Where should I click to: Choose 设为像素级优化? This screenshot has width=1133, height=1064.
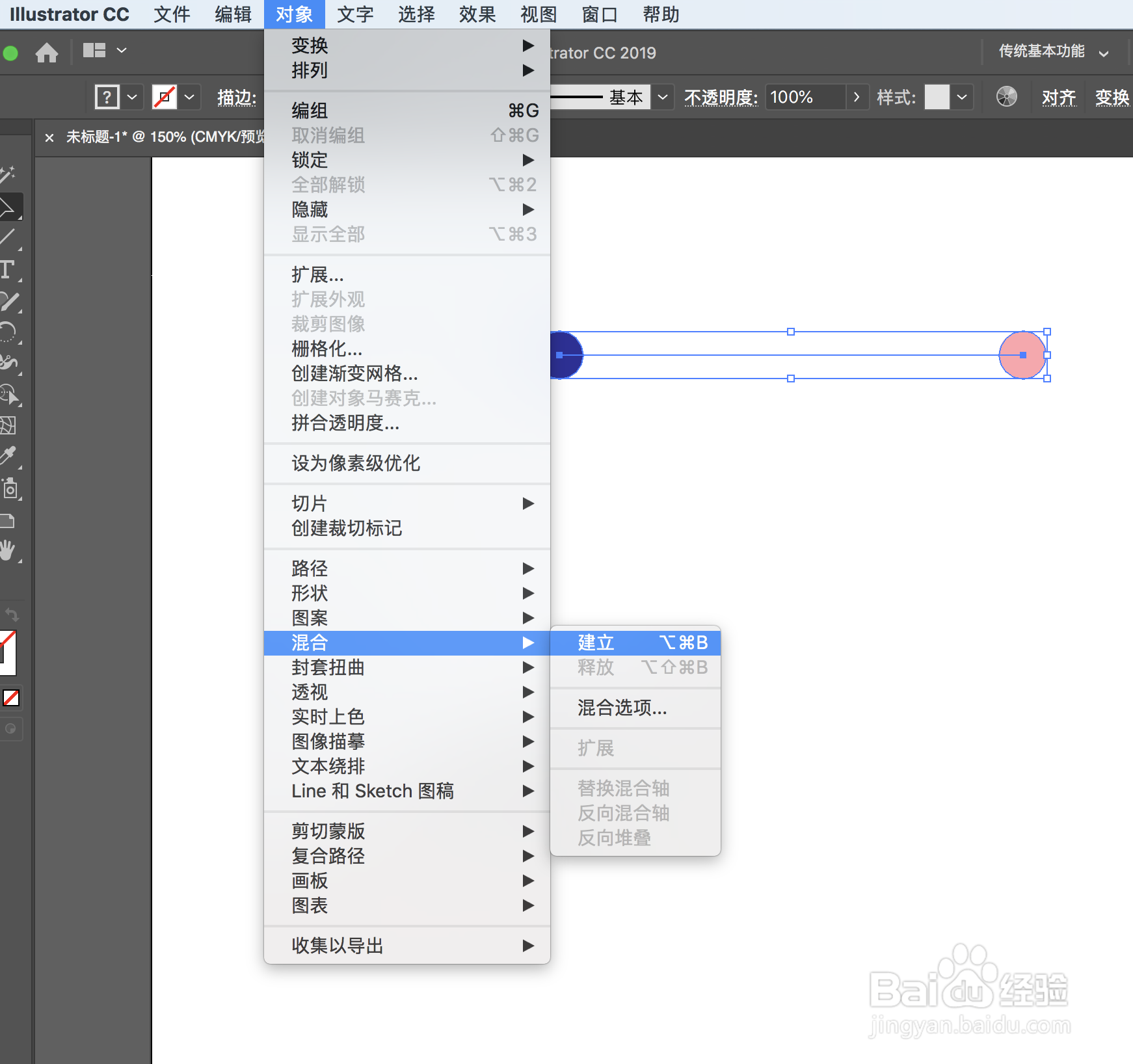pos(407,463)
